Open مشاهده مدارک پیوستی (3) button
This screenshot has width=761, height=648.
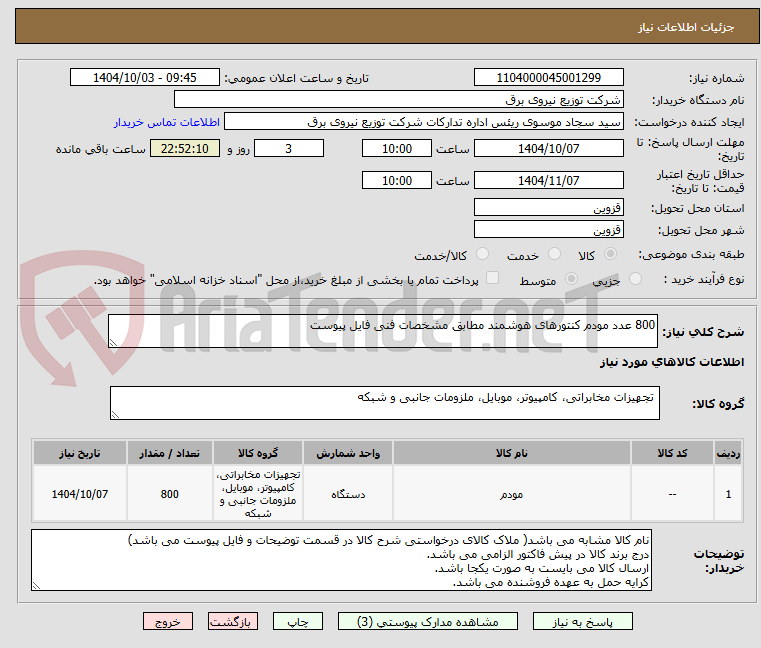[x=428, y=621]
